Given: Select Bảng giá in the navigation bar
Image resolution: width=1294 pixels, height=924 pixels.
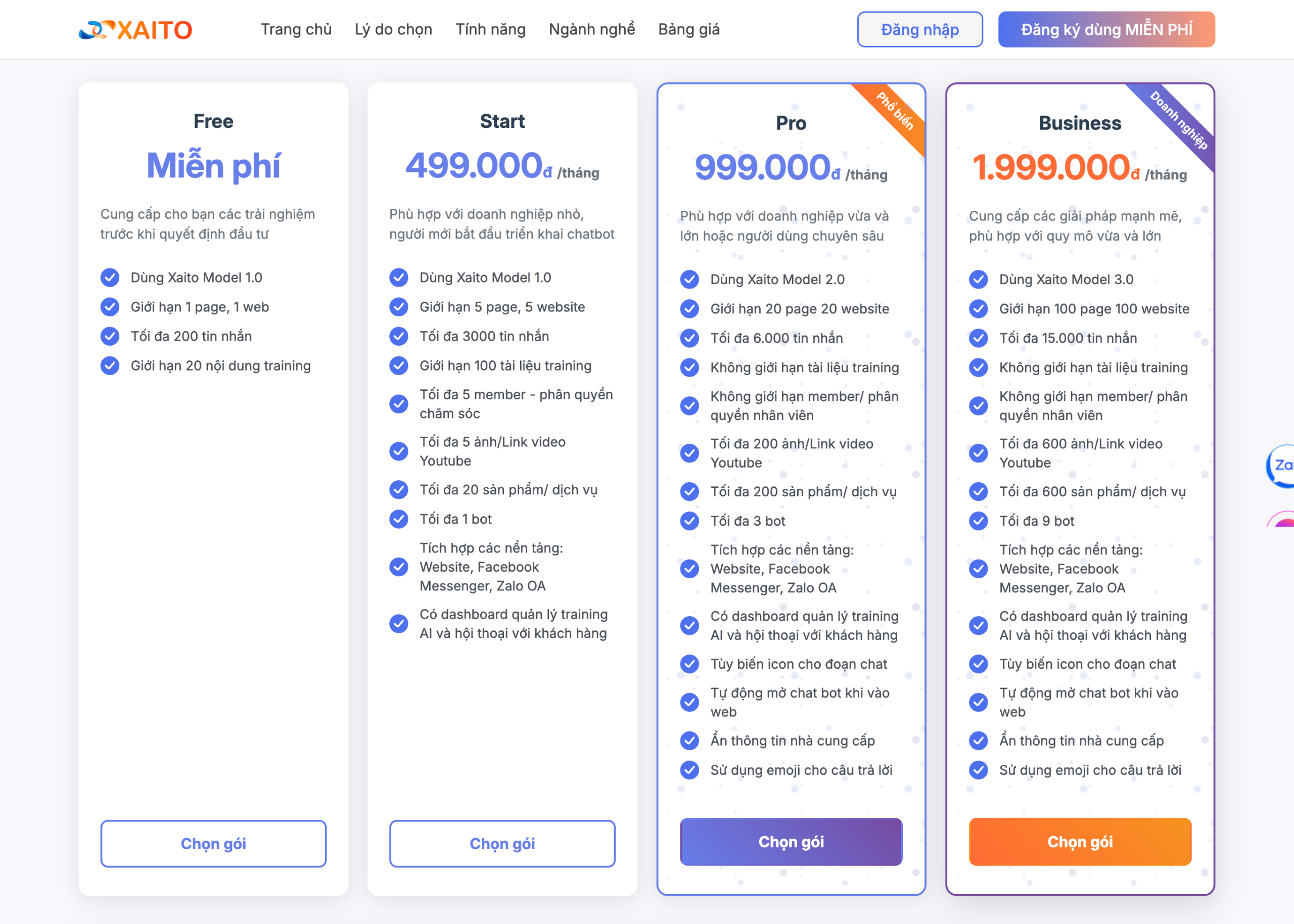Looking at the screenshot, I should point(688,30).
